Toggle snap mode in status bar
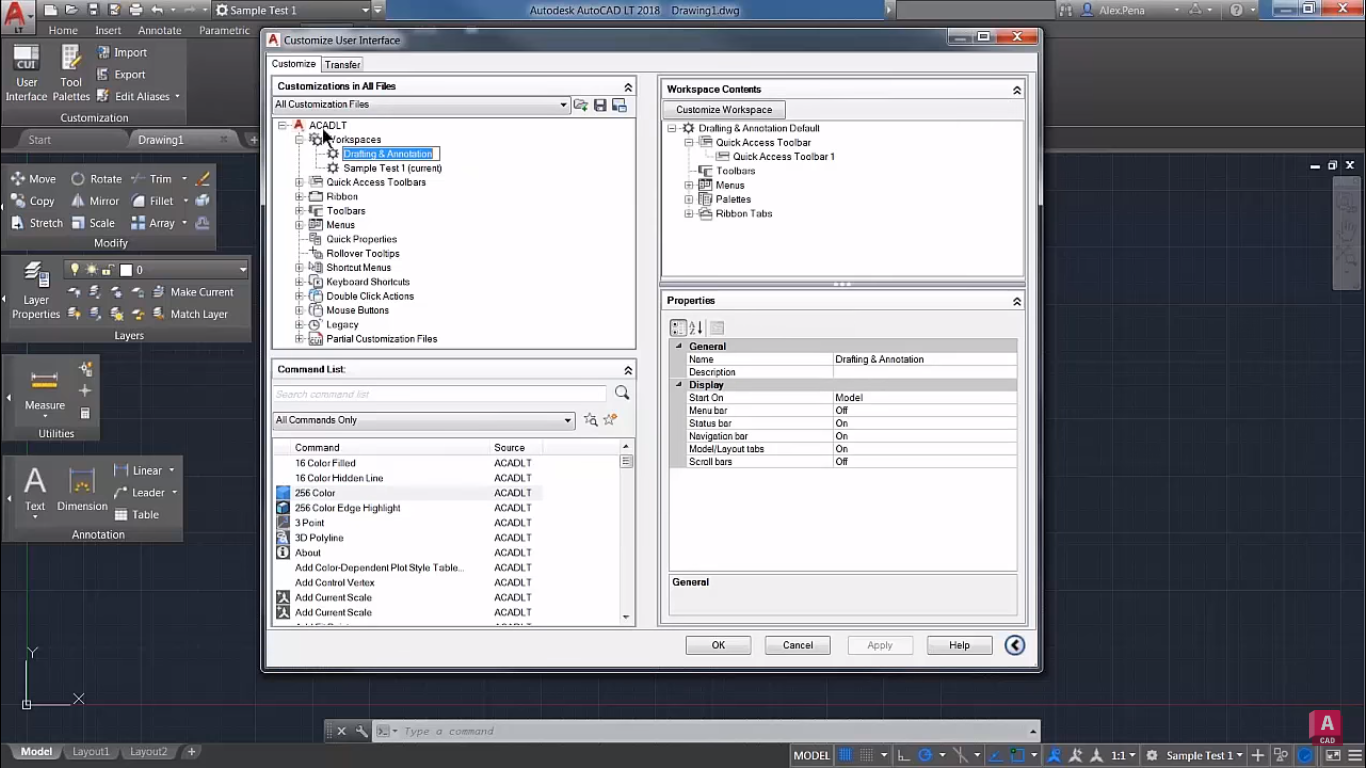Image resolution: width=1366 pixels, height=768 pixels. point(867,755)
